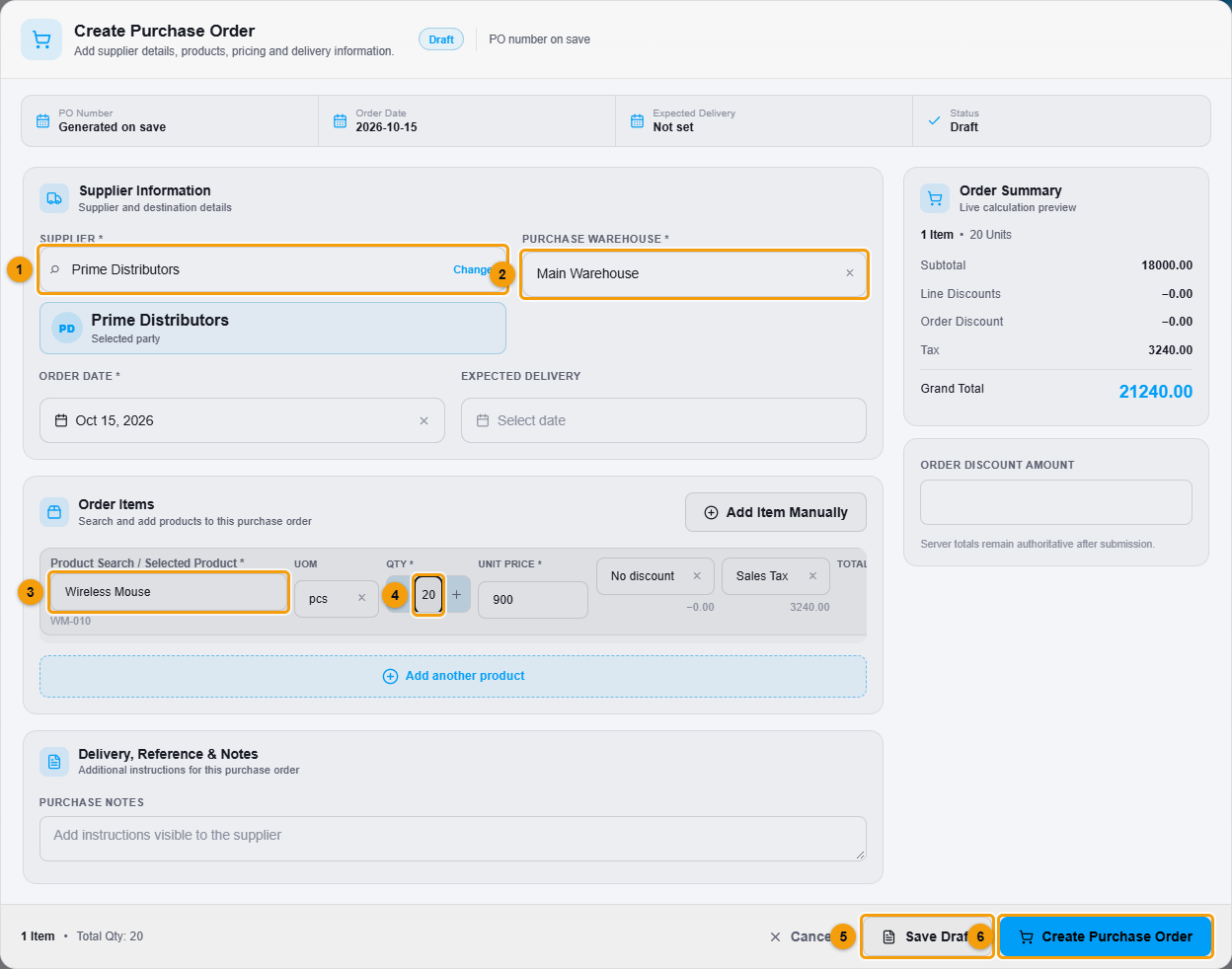Screen dimensions: 1232x969
Task: Open the Order Date picker
Action: [x=242, y=420]
